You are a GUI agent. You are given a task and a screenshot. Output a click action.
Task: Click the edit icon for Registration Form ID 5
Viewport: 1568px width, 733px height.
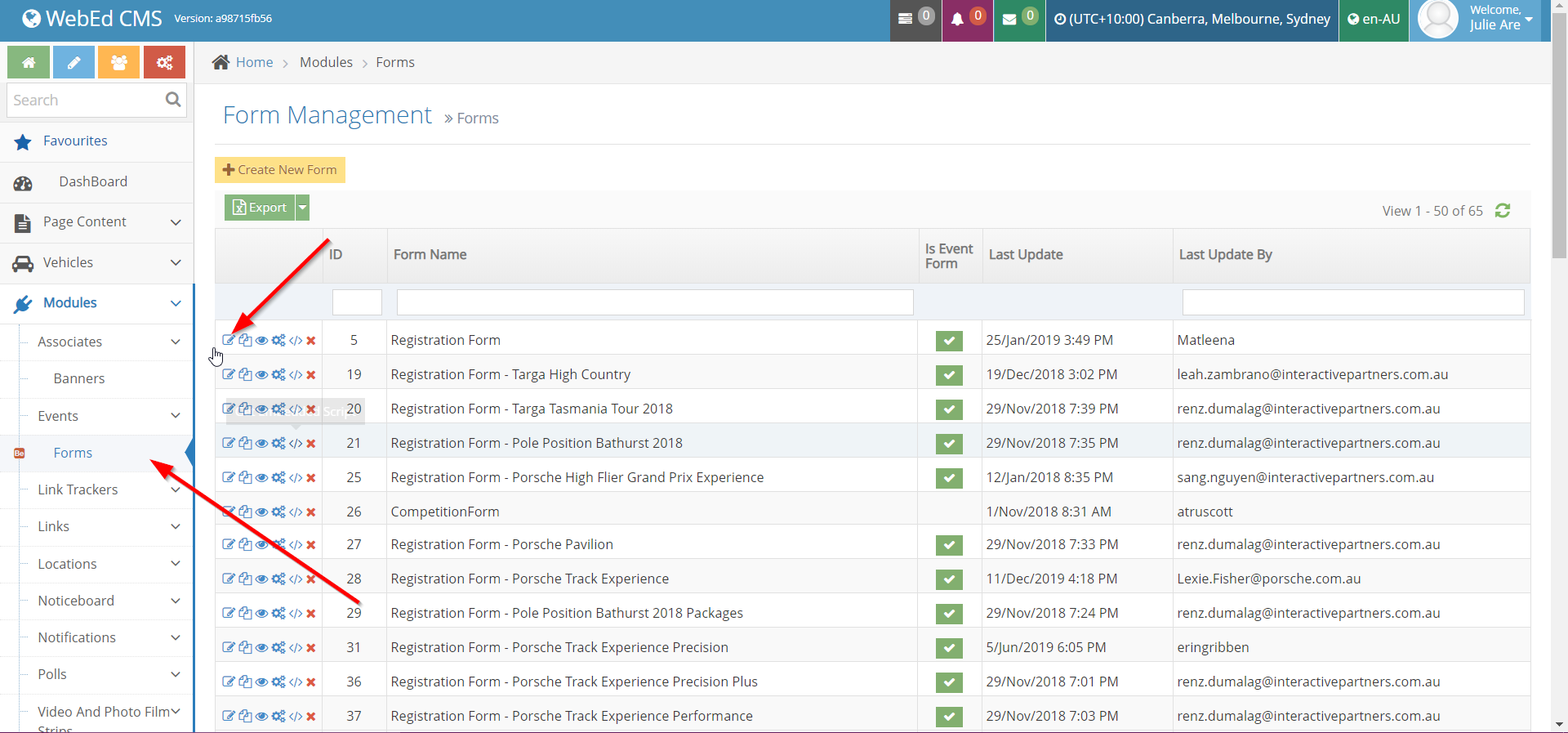229,340
